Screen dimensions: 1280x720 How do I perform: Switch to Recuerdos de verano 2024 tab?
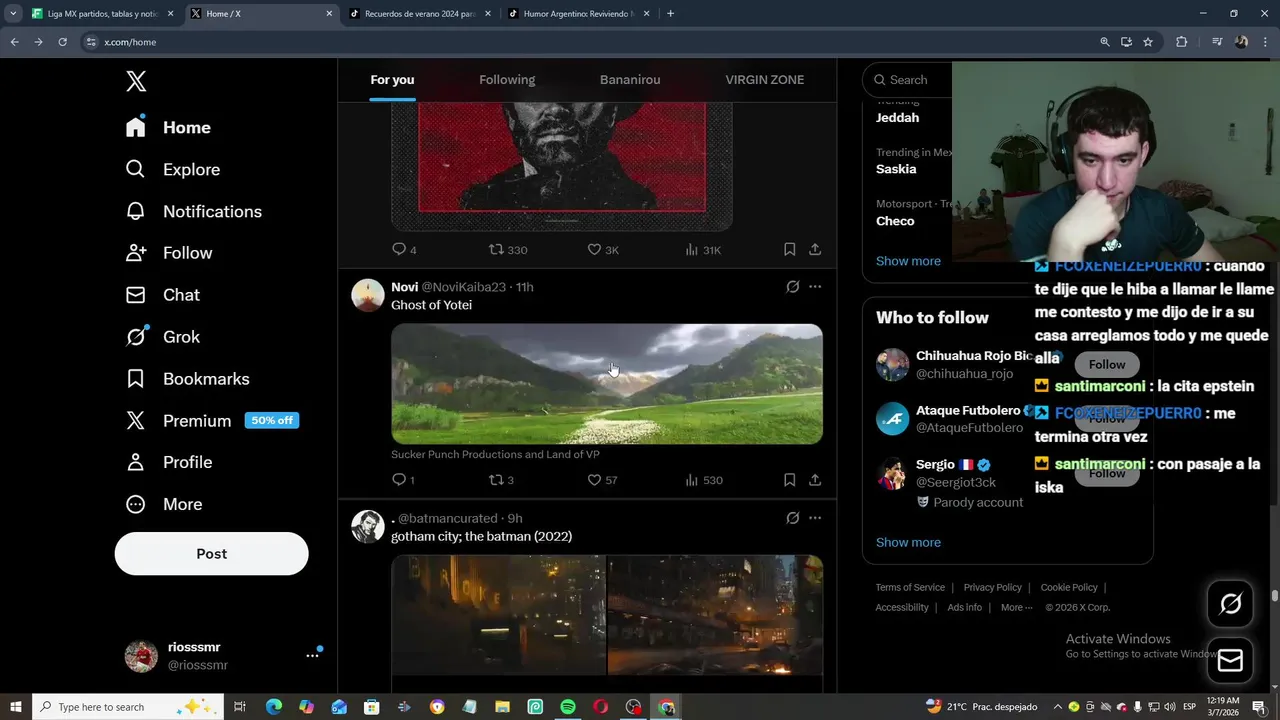pos(418,14)
